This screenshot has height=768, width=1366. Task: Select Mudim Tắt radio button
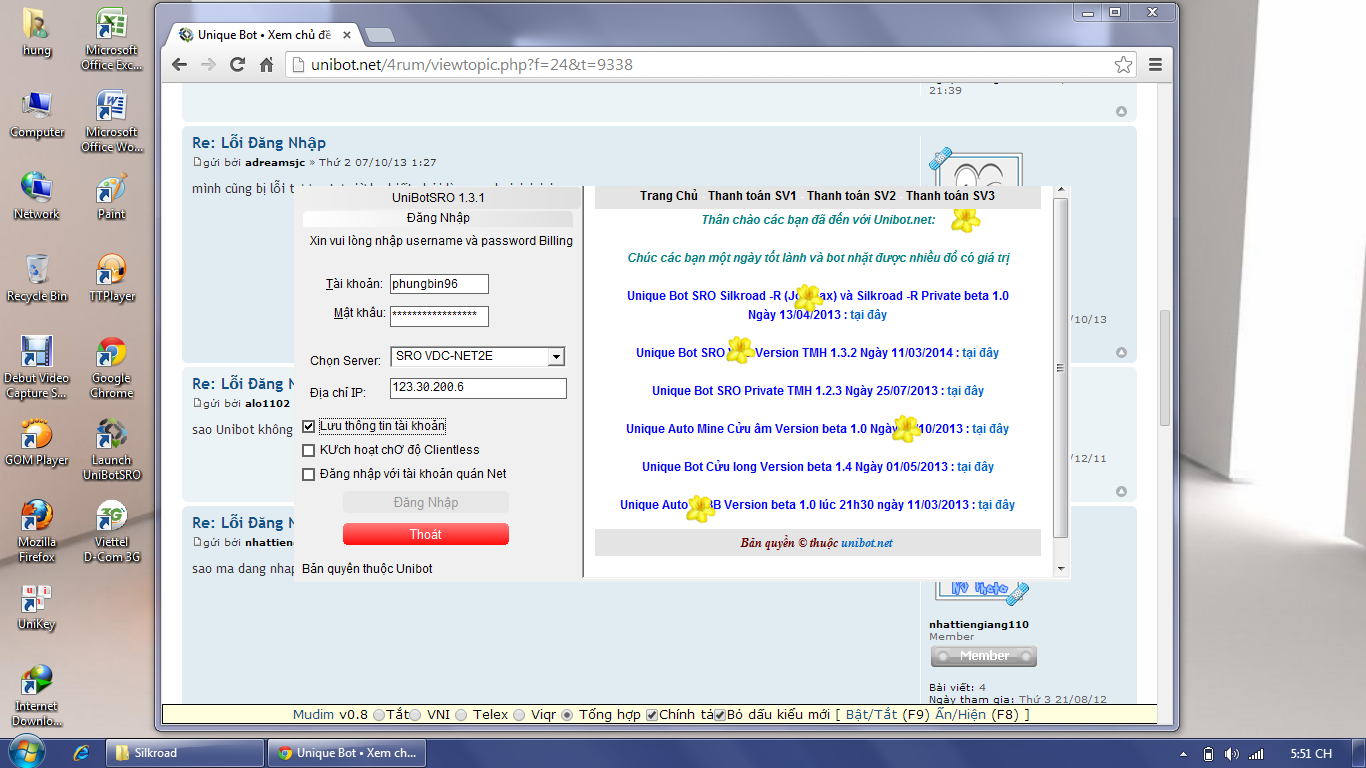tap(378, 715)
